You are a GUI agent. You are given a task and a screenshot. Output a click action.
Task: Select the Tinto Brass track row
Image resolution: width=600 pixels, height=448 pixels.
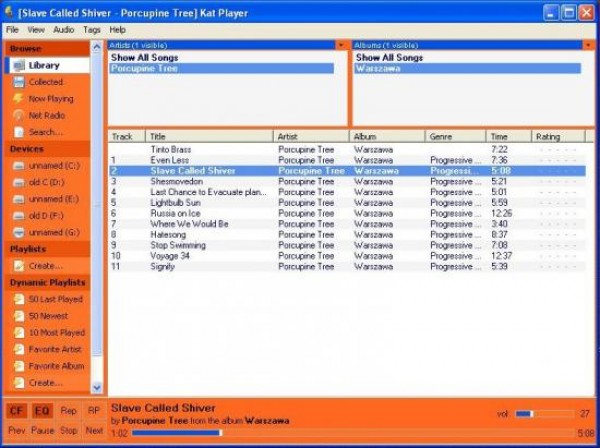coord(347,150)
